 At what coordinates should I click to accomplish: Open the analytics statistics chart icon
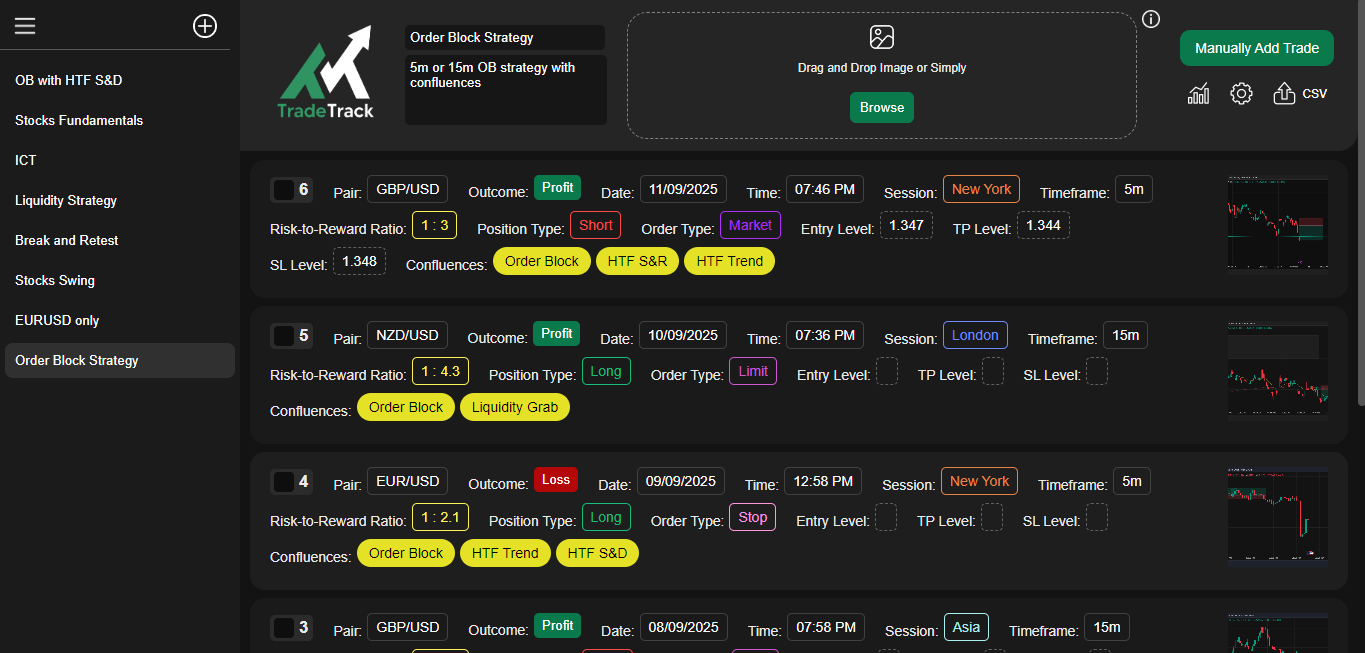[1198, 93]
